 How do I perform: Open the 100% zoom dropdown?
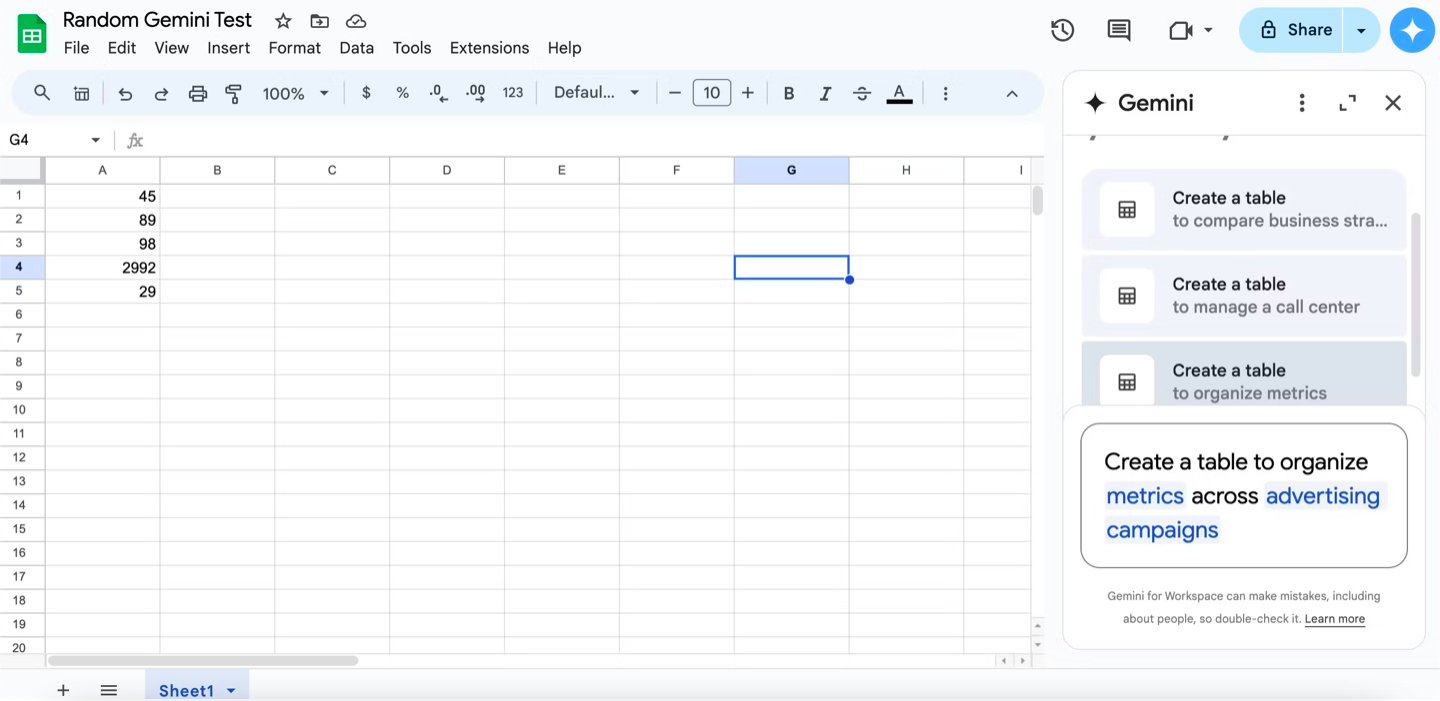[x=296, y=93]
